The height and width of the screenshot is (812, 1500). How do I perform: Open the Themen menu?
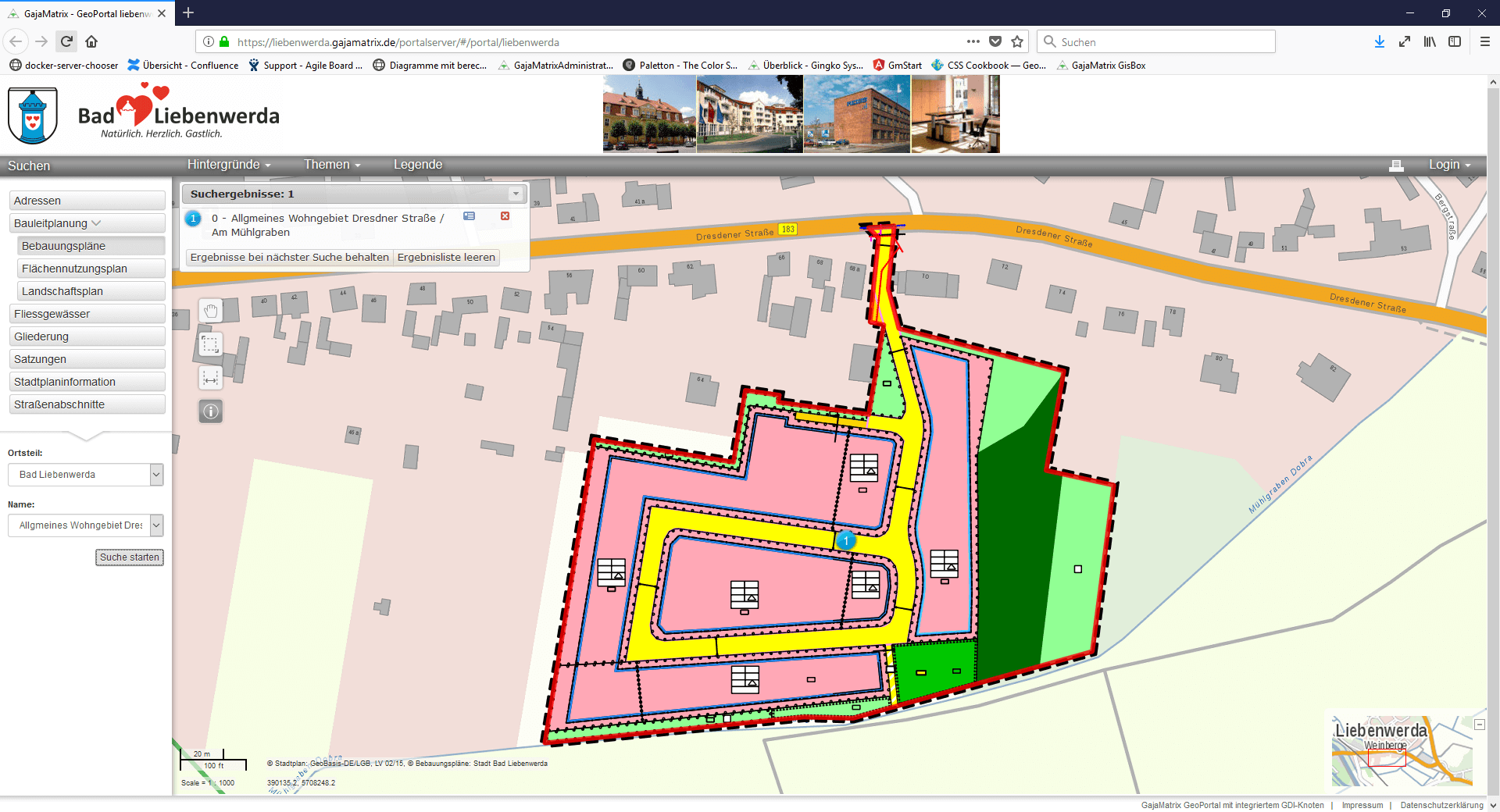[x=332, y=165]
